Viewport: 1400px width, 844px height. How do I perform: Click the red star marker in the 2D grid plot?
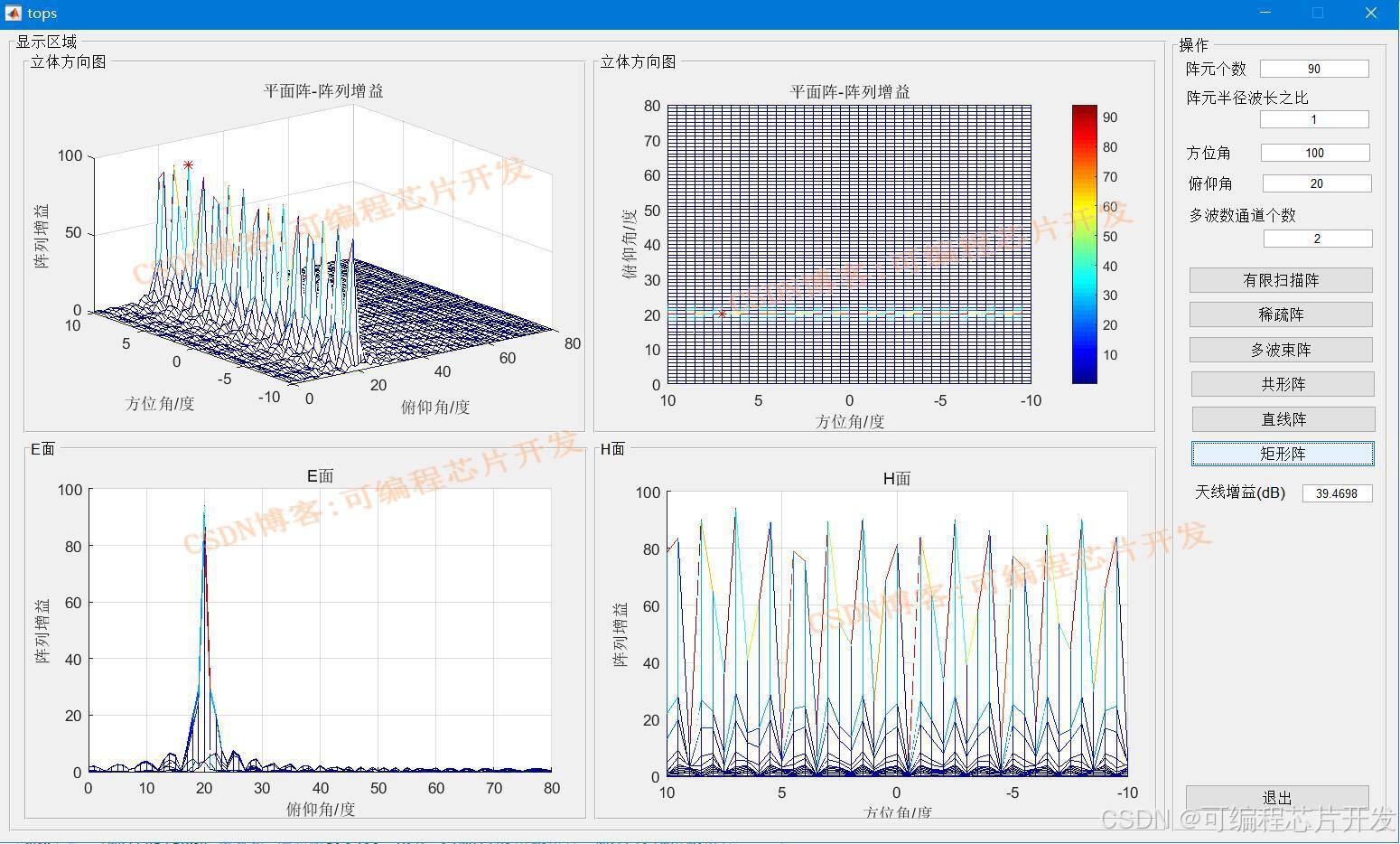point(722,314)
